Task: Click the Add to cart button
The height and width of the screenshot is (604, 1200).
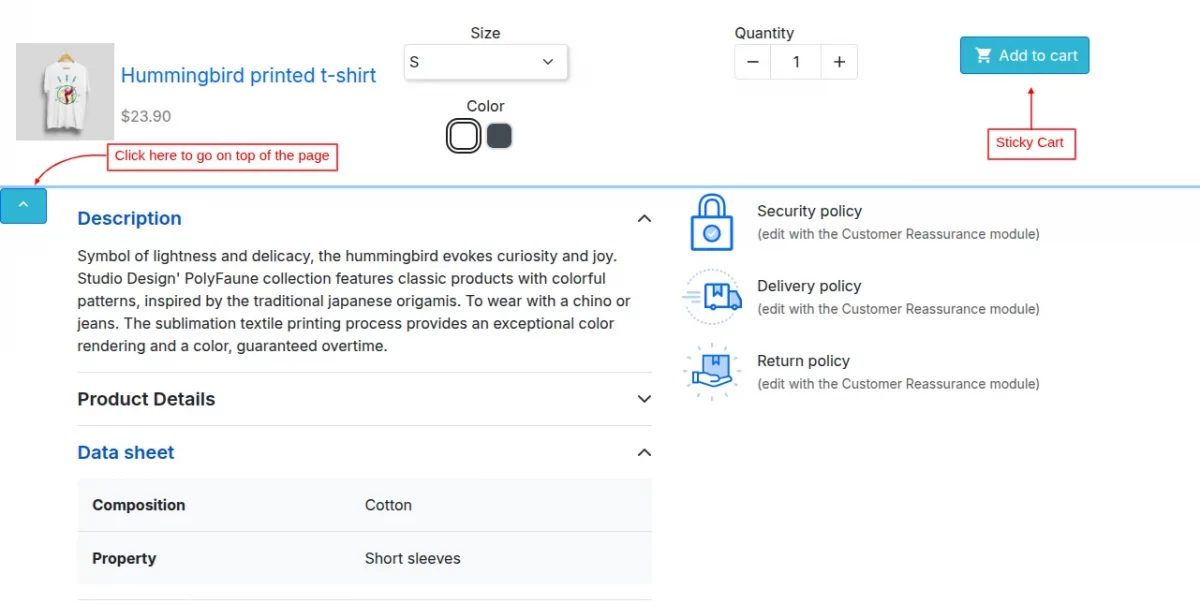Action: [x=1024, y=56]
